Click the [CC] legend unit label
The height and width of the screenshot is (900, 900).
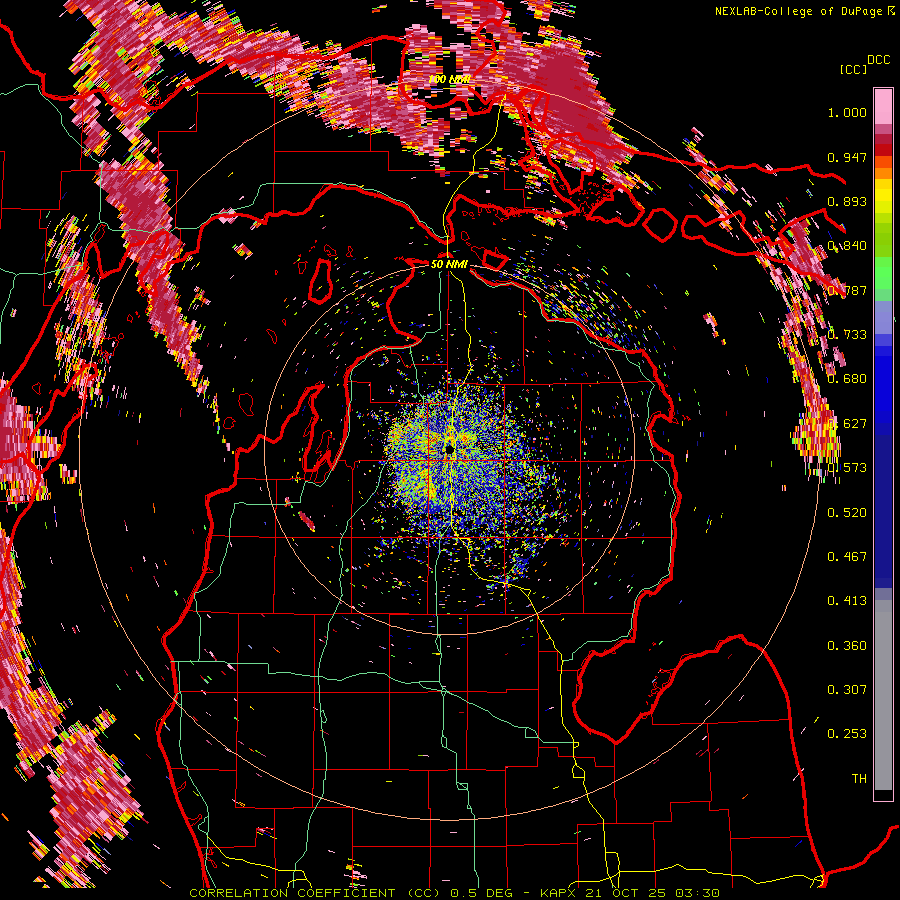pos(853,69)
